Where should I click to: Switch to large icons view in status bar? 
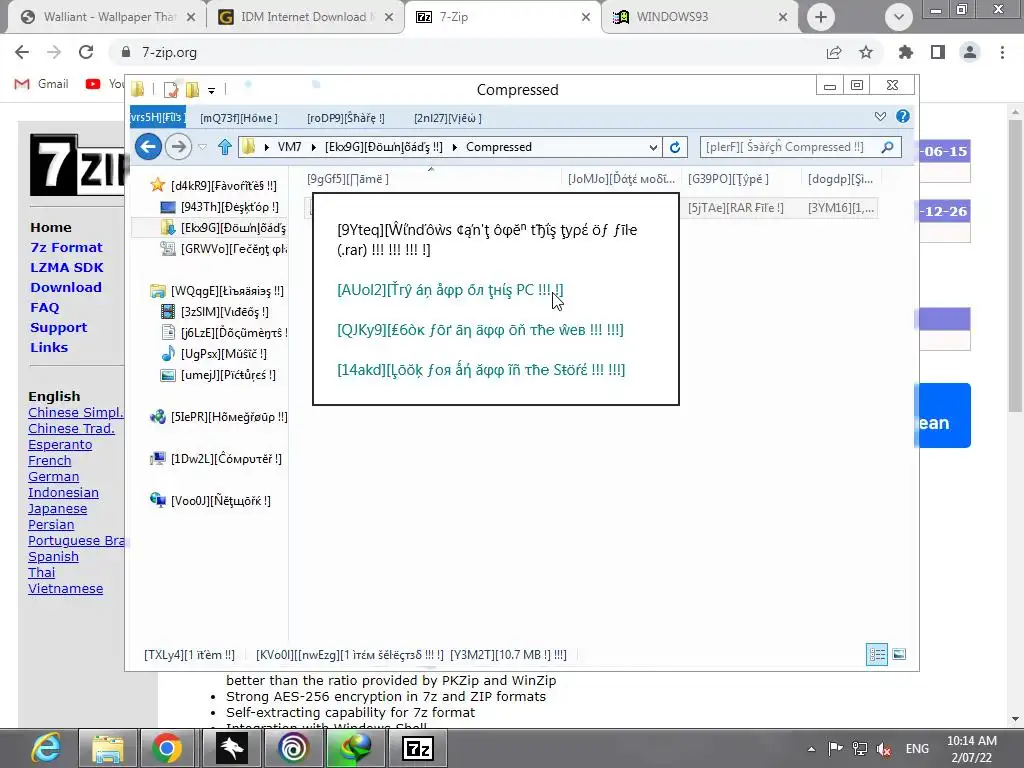pyautogui.click(x=899, y=654)
